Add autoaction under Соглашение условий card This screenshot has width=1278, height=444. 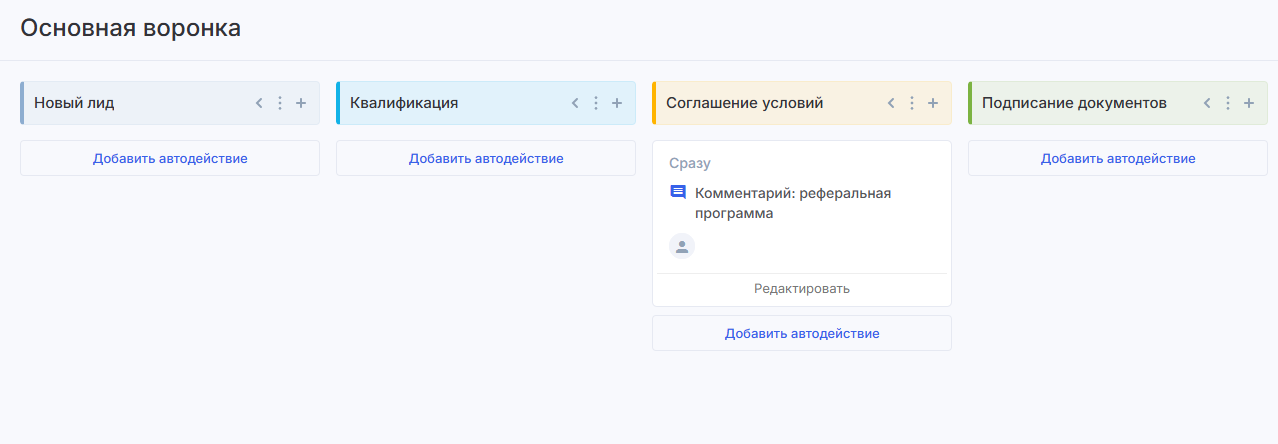coord(802,333)
